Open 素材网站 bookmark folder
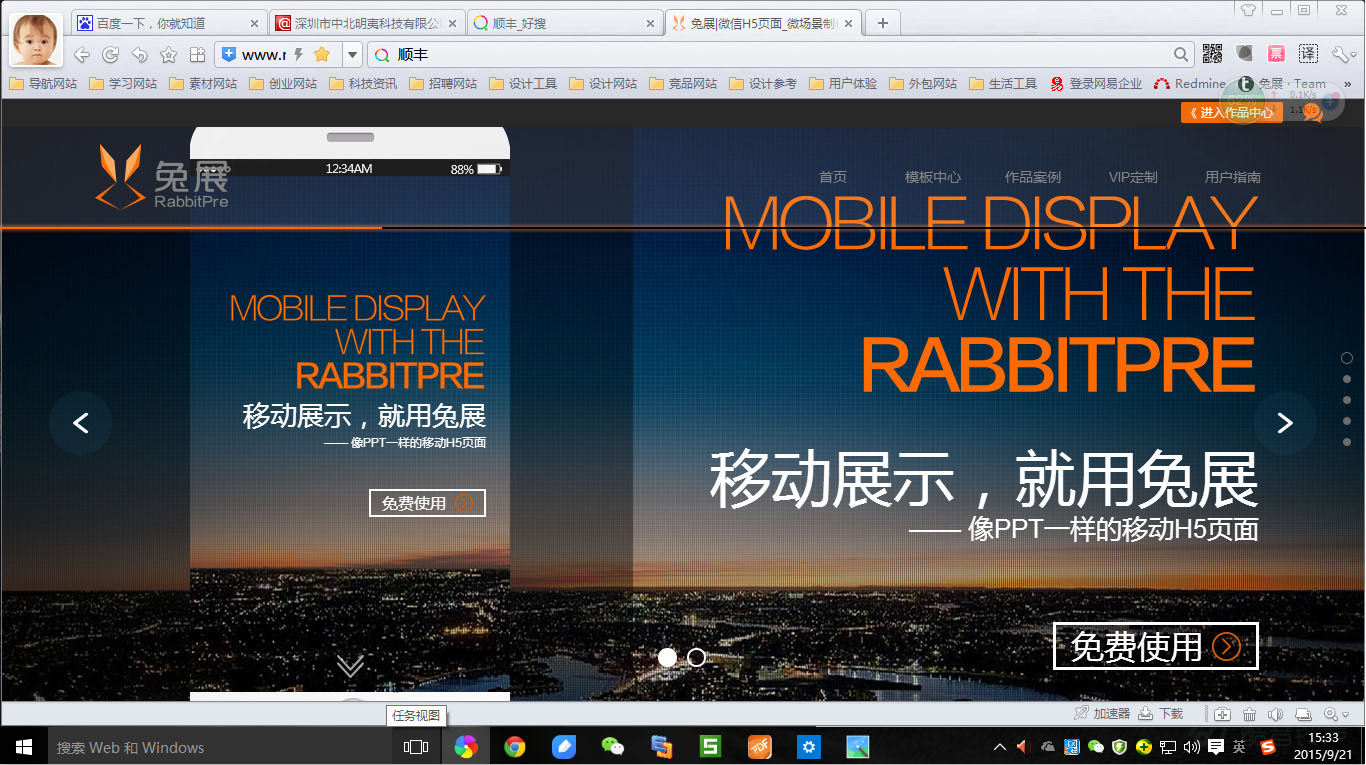Image resolution: width=1366 pixels, height=765 pixels. click(203, 84)
